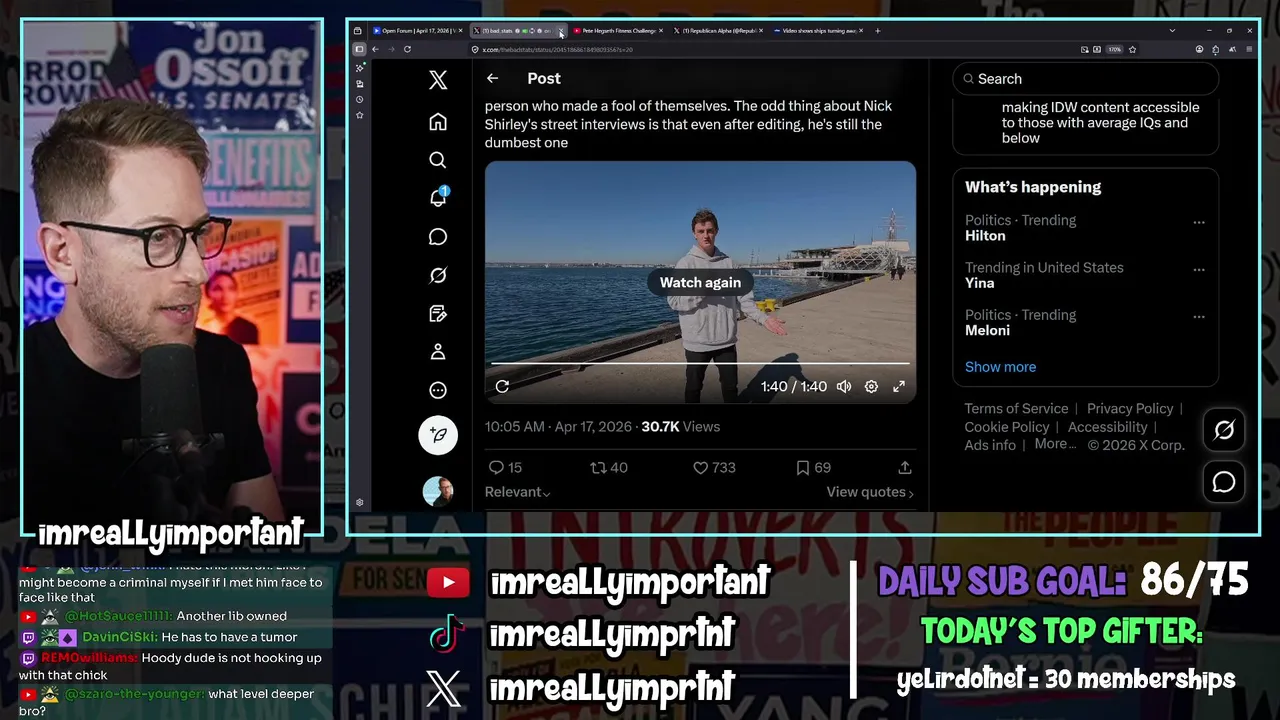Open options dots for Hilton trend
The width and height of the screenshot is (1280, 720).
(1199, 222)
